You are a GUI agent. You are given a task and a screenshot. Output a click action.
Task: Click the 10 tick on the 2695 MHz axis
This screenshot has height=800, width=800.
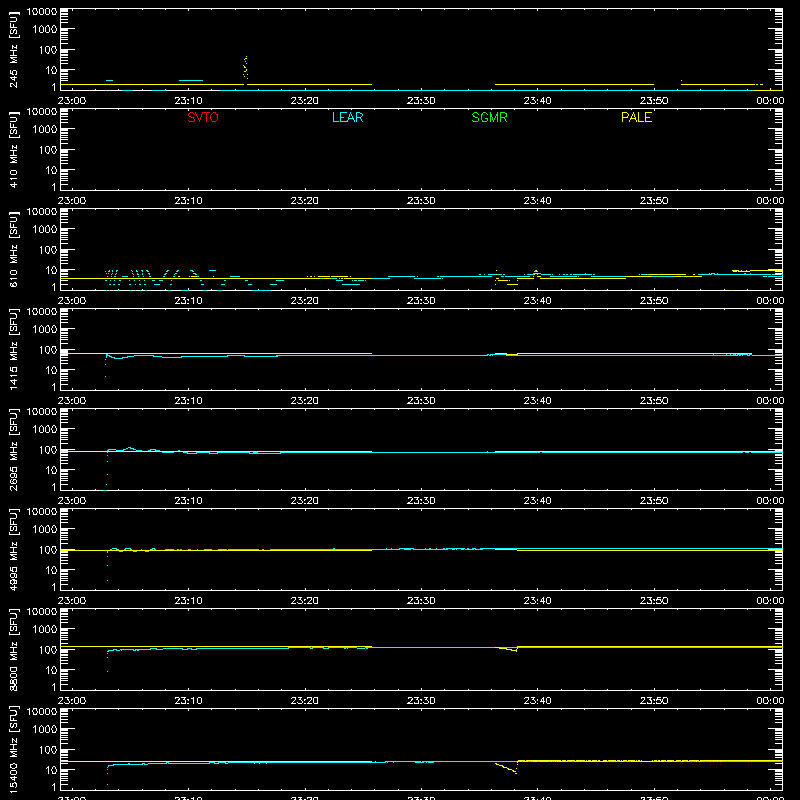click(x=52, y=470)
